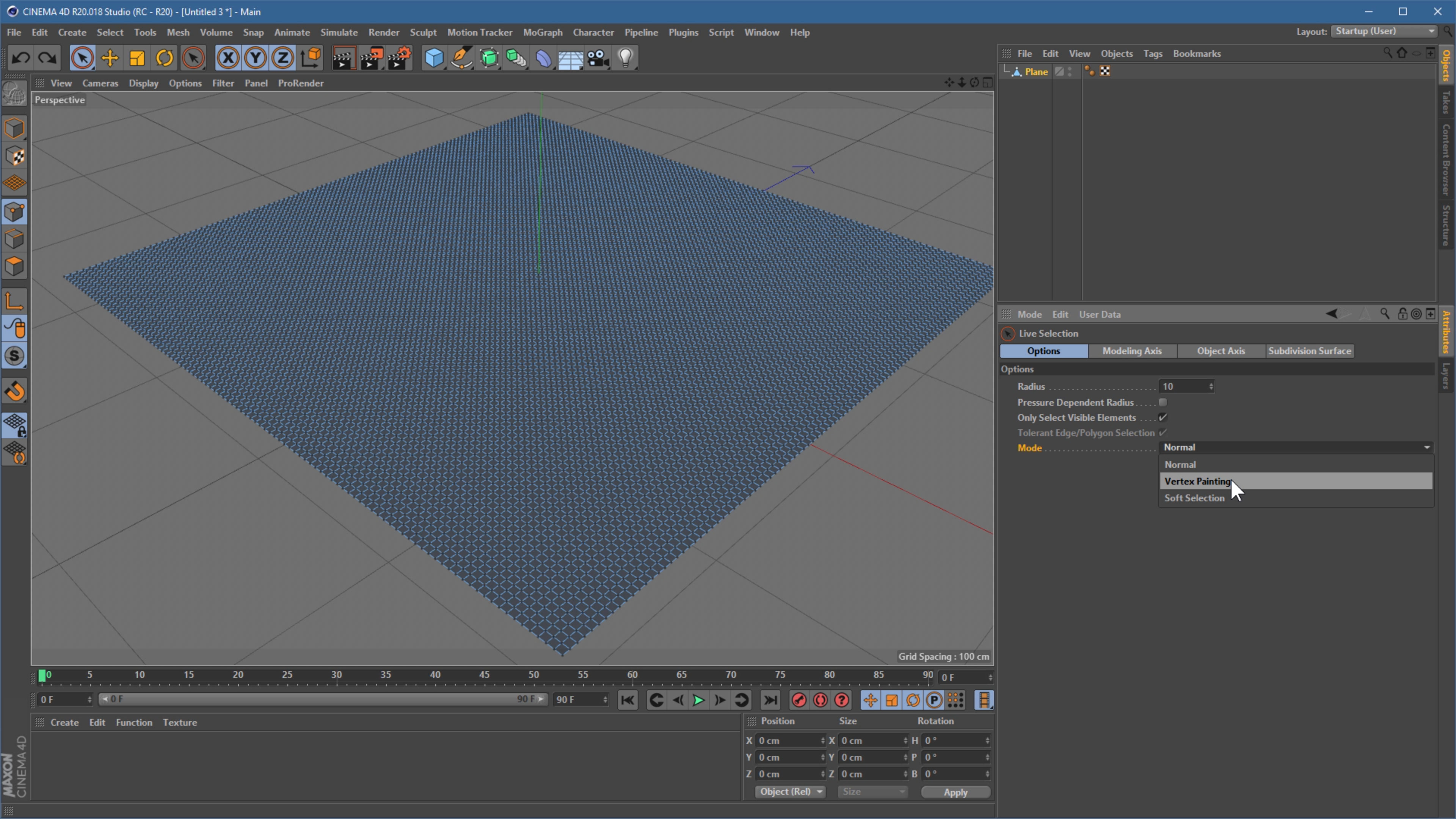Click Apply in the Coordinates manager
The width and height of the screenshot is (1456, 819).
pyautogui.click(x=955, y=792)
